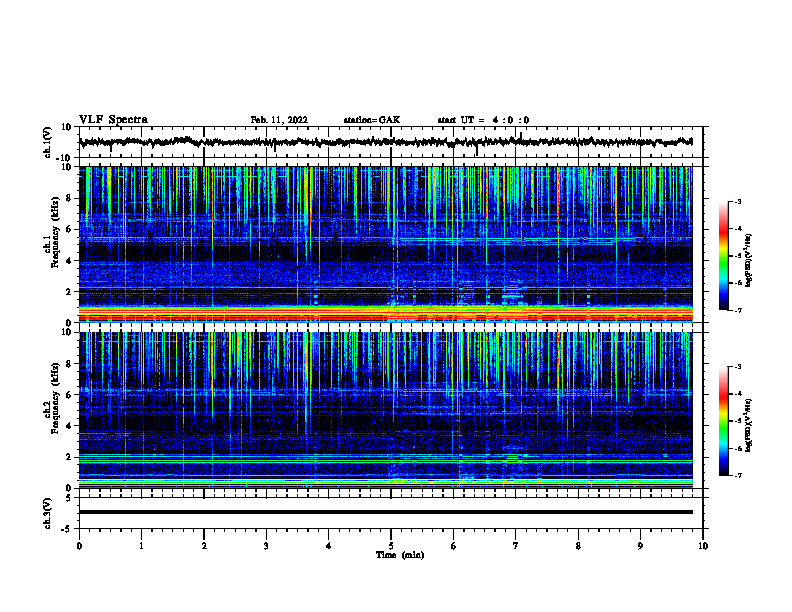Click the "station=GAK" header label

[372, 120]
